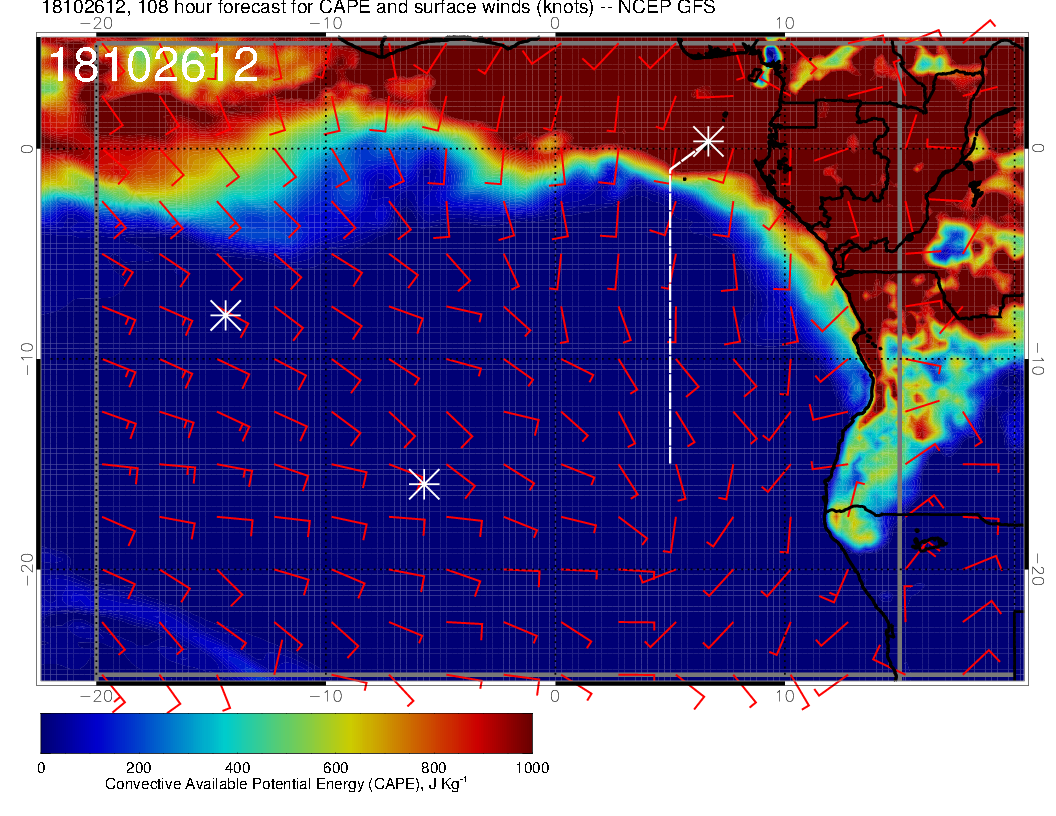Click the white asterisk marker near the equator
Image resolution: width=1056 pixels, height=816 pixels.
[x=708, y=140]
